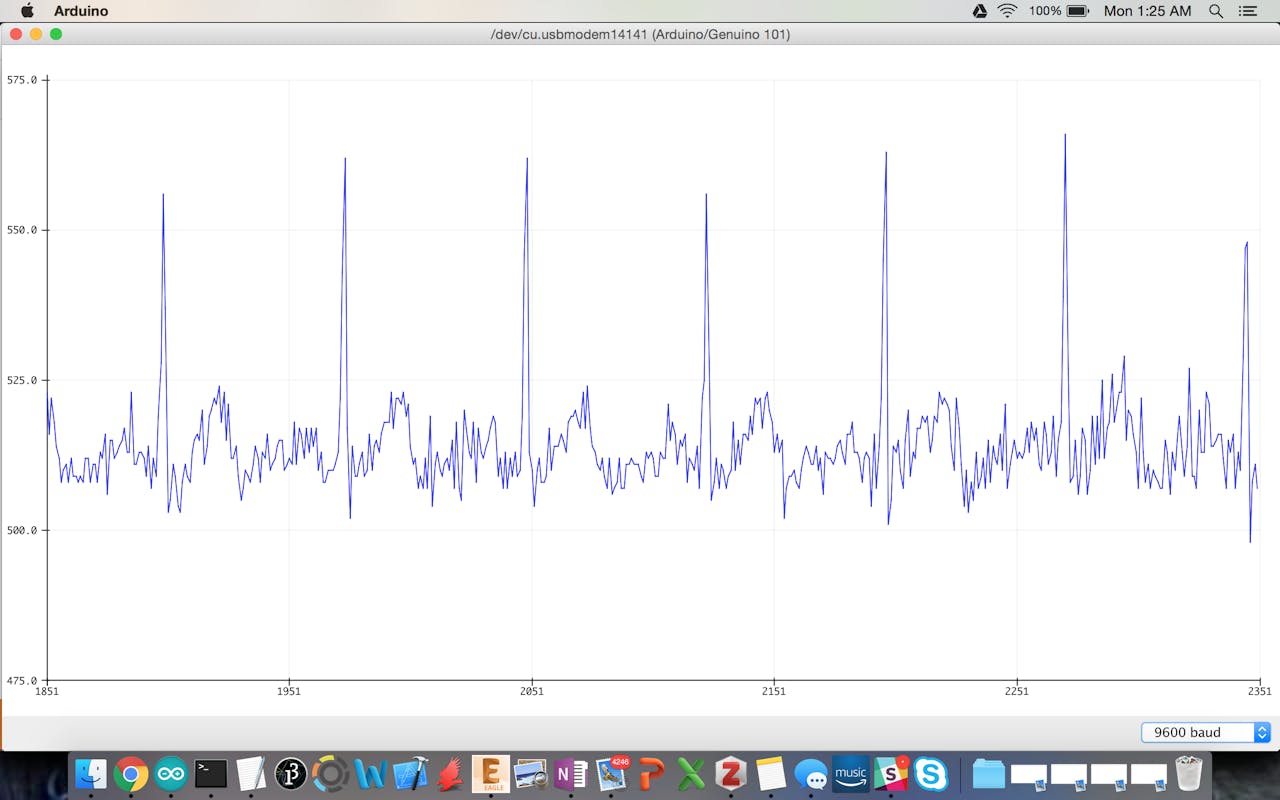Launch Skype from the dock
1280x800 pixels.
coord(931,773)
